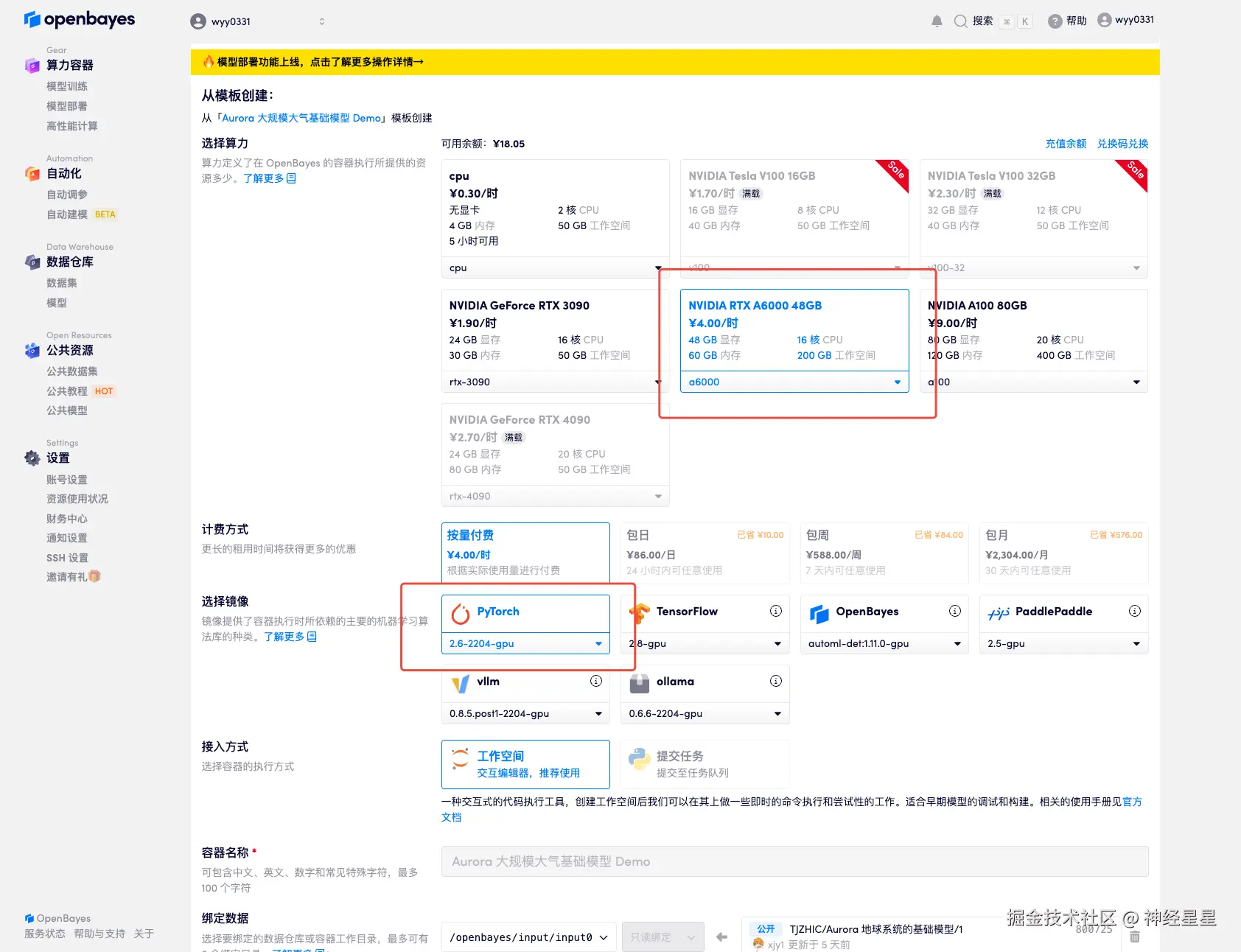Screen dimensions: 1241x952
Task: Click the OpenBayes image logo icon
Action: pyautogui.click(x=819, y=613)
